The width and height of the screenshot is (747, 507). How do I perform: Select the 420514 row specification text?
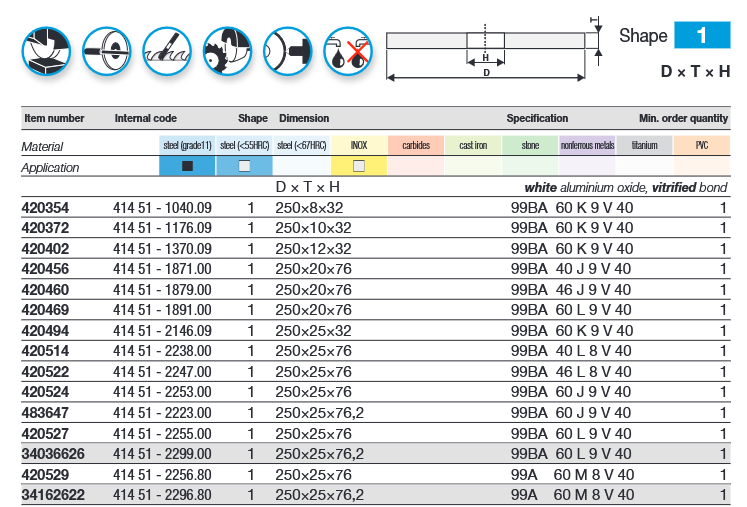571,351
